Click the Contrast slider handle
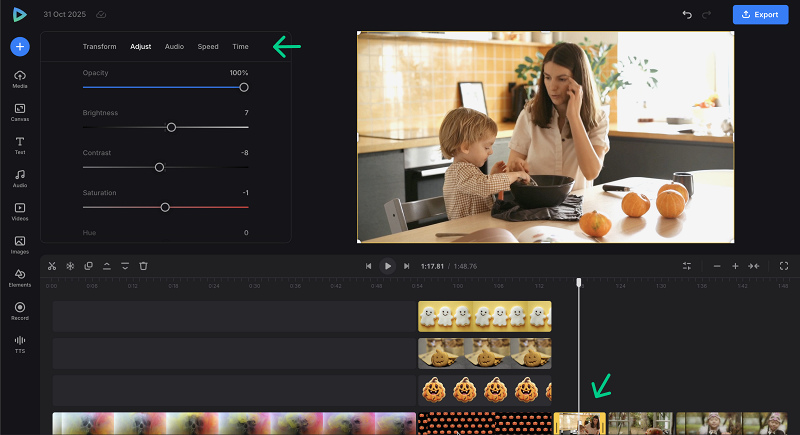800x435 pixels. tap(159, 167)
